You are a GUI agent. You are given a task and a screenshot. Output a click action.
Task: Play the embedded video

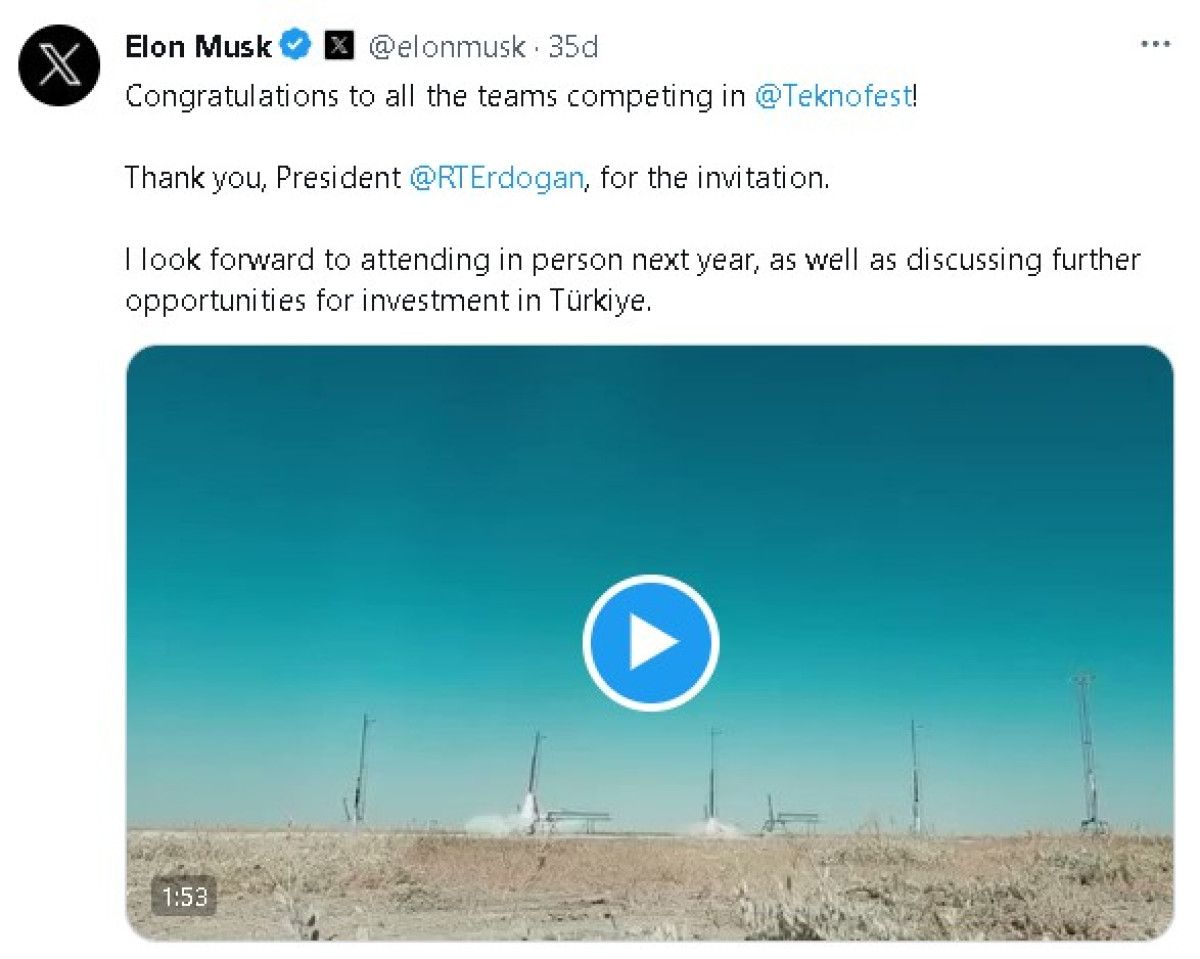(650, 642)
